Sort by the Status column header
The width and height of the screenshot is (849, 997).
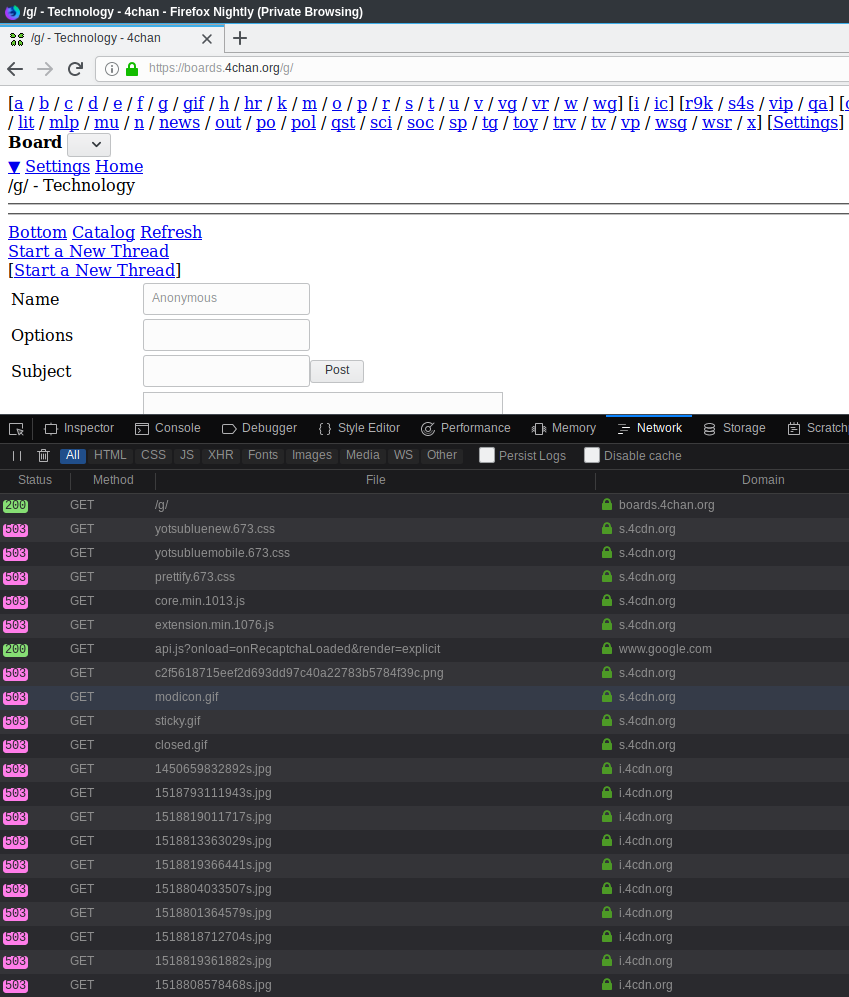coord(35,480)
